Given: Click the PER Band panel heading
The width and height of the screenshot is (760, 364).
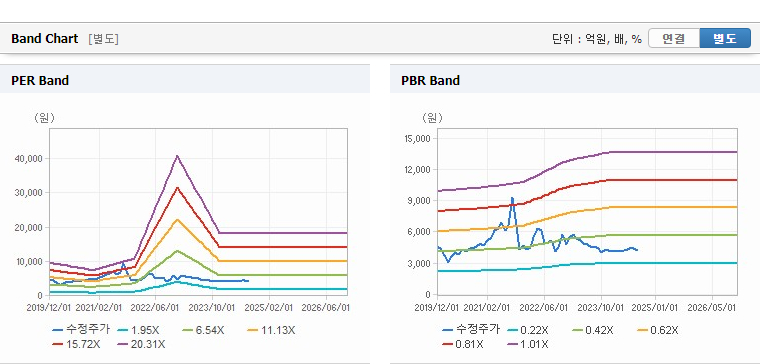Looking at the screenshot, I should click(x=40, y=80).
